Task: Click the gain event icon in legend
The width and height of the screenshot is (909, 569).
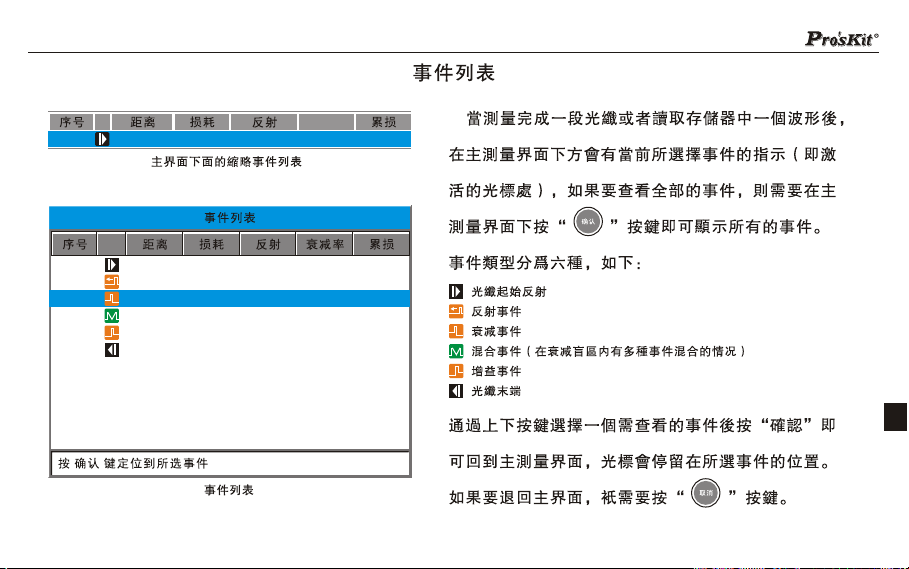Action: 456,371
